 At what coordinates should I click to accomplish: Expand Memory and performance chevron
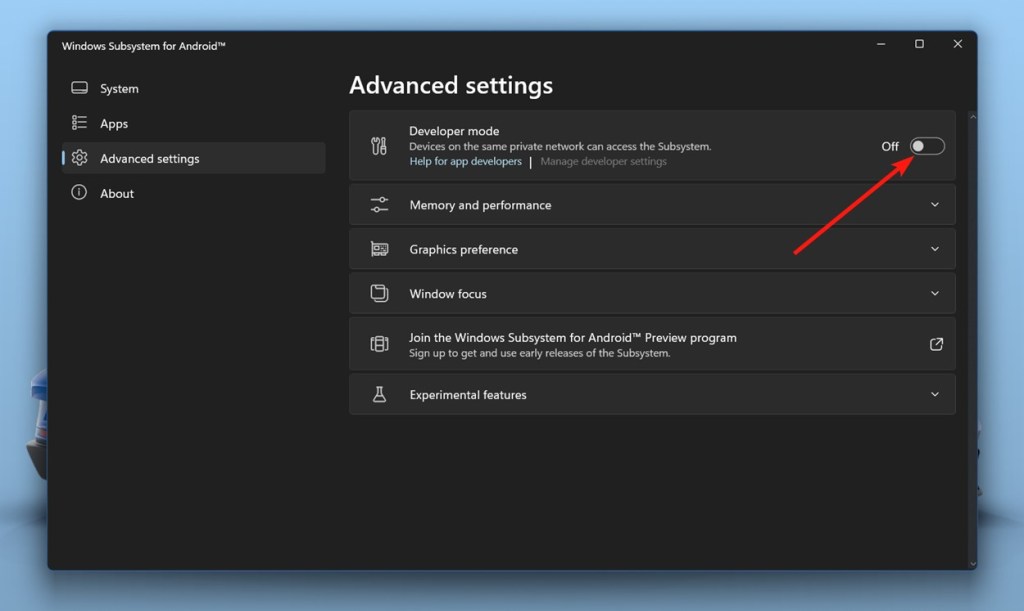click(935, 204)
